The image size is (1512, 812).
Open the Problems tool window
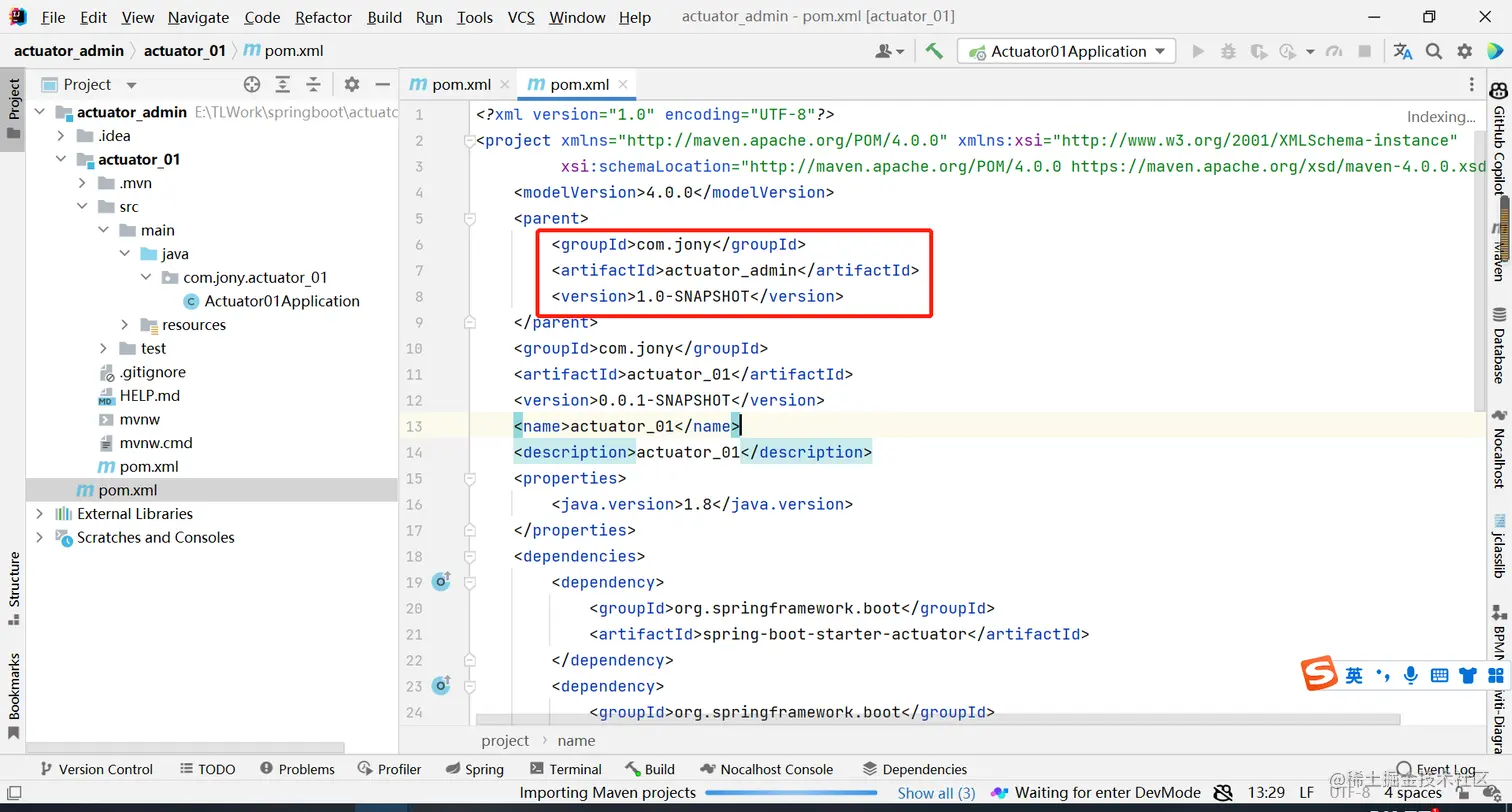[297, 769]
